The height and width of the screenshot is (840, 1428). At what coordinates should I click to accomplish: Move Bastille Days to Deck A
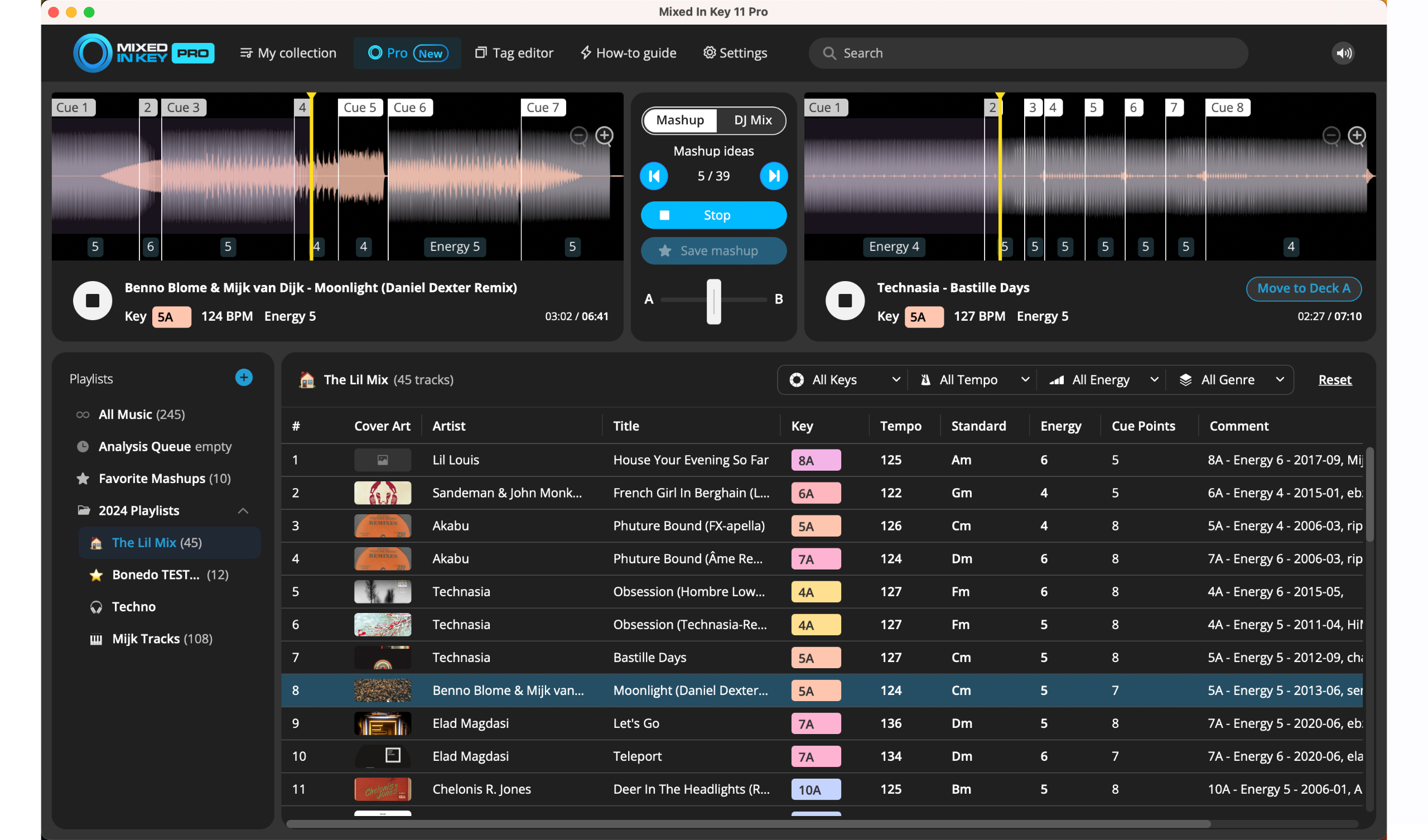(x=1304, y=288)
